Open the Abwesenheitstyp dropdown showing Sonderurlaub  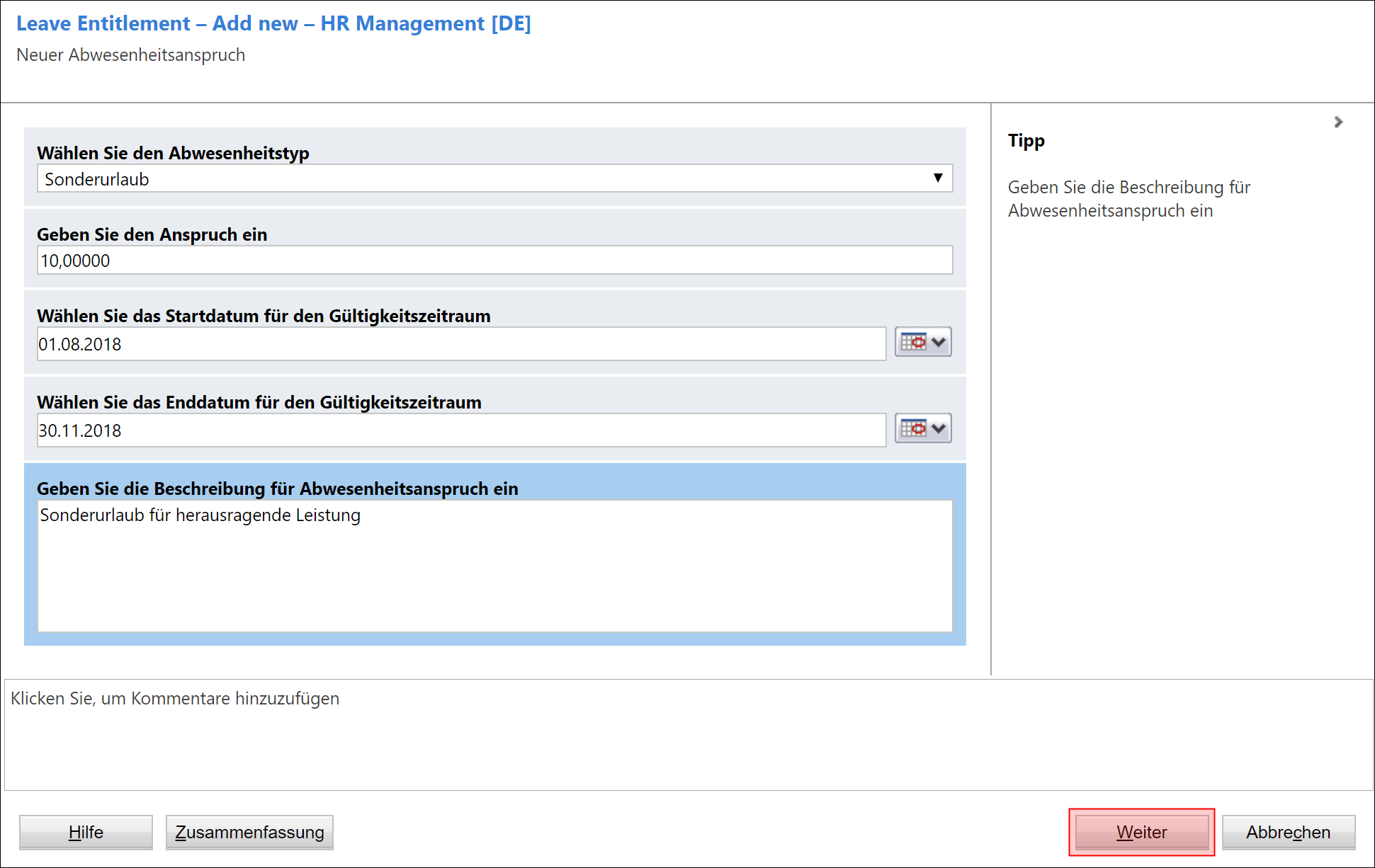coord(494,179)
